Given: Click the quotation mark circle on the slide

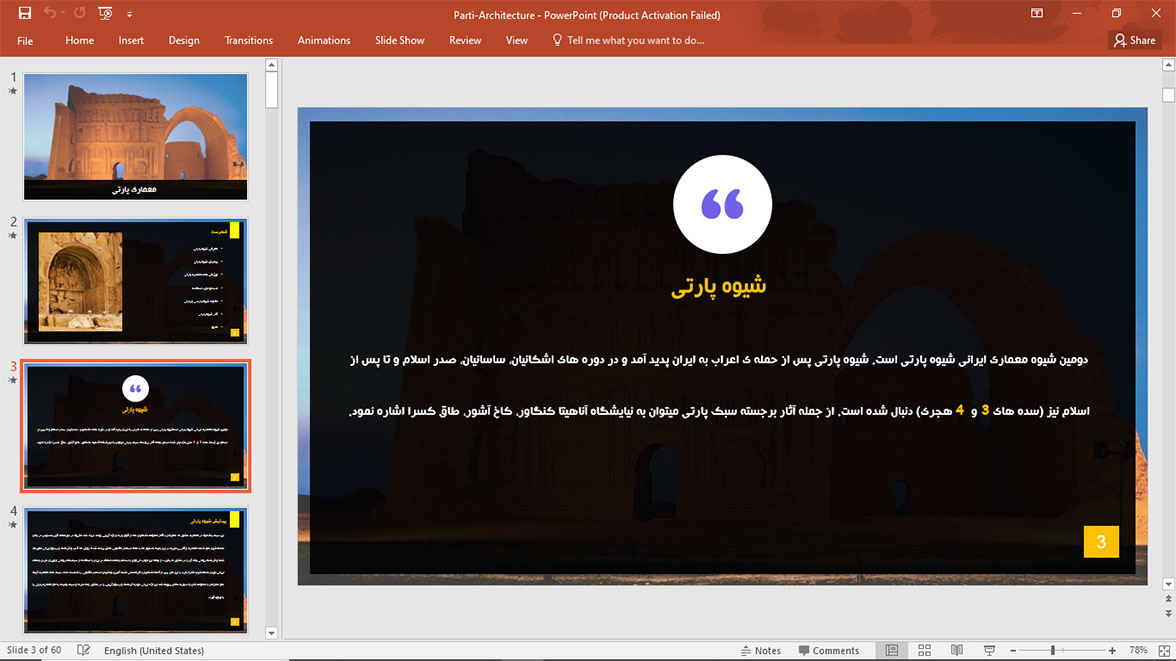Looking at the screenshot, I should (722, 204).
